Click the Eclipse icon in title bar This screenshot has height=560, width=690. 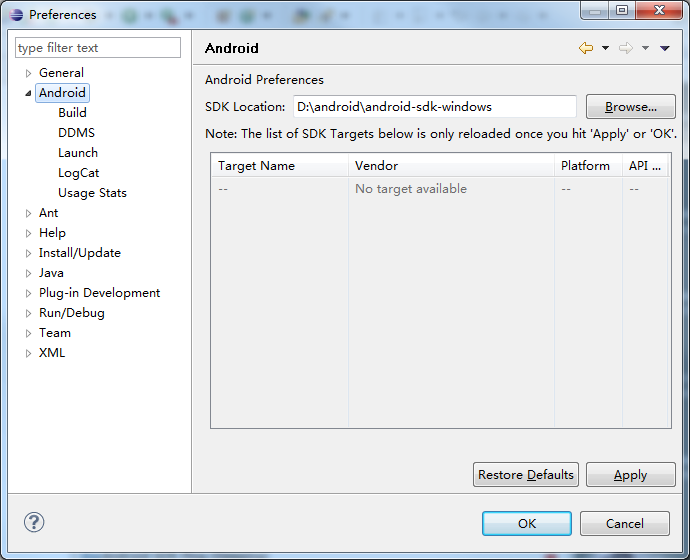click(16, 15)
